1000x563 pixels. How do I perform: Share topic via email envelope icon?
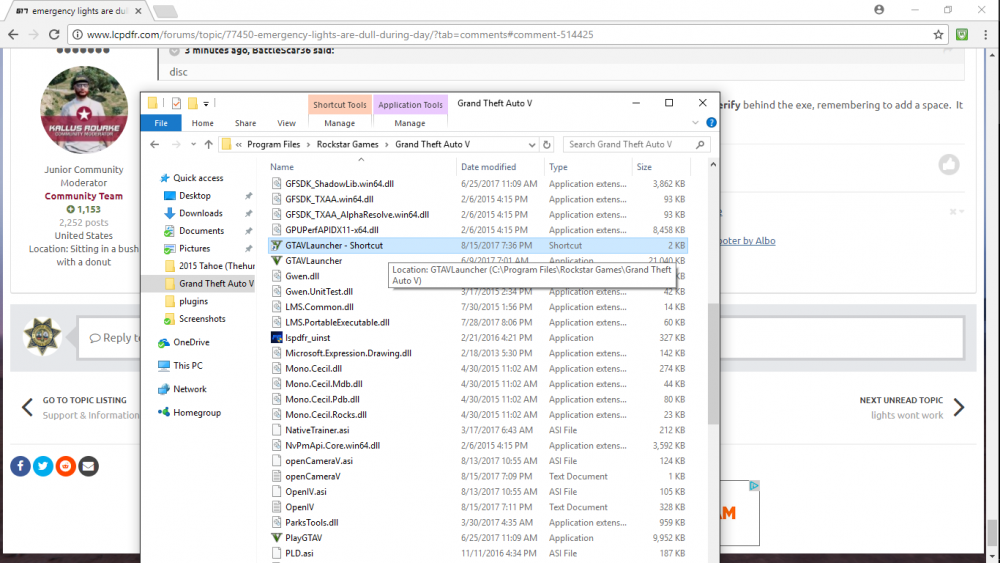pyautogui.click(x=89, y=465)
